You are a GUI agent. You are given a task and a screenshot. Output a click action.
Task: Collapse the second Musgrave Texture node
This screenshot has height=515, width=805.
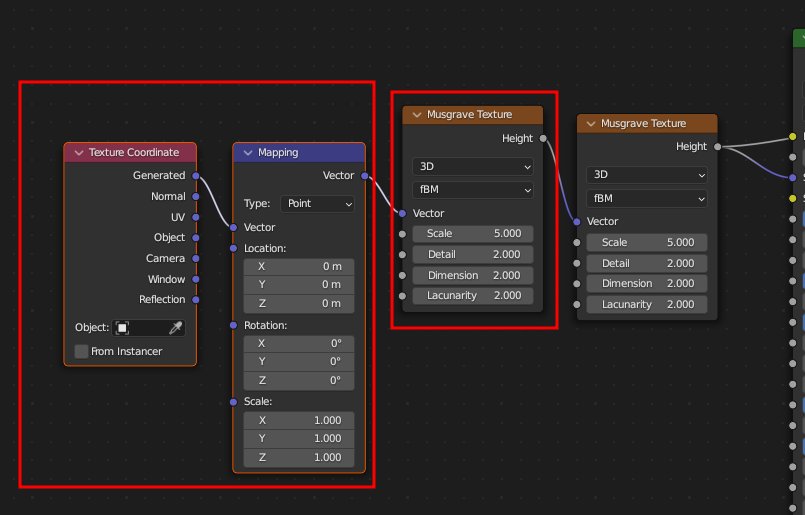point(591,123)
